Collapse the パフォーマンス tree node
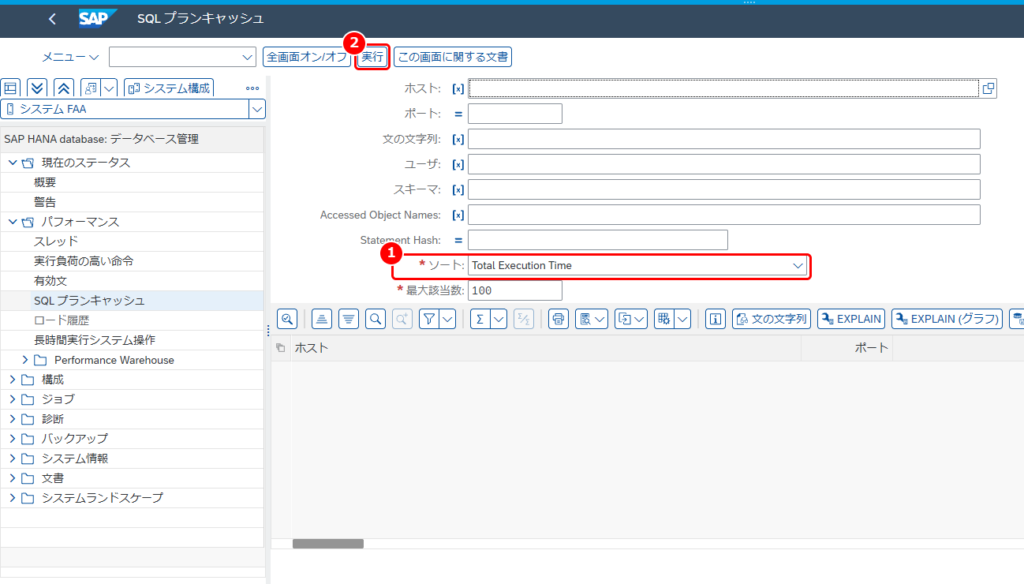 [12, 221]
